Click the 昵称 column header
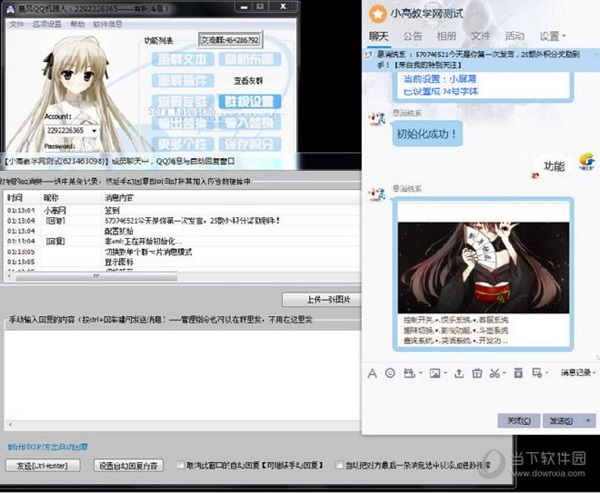The image size is (600, 493). pos(51,198)
